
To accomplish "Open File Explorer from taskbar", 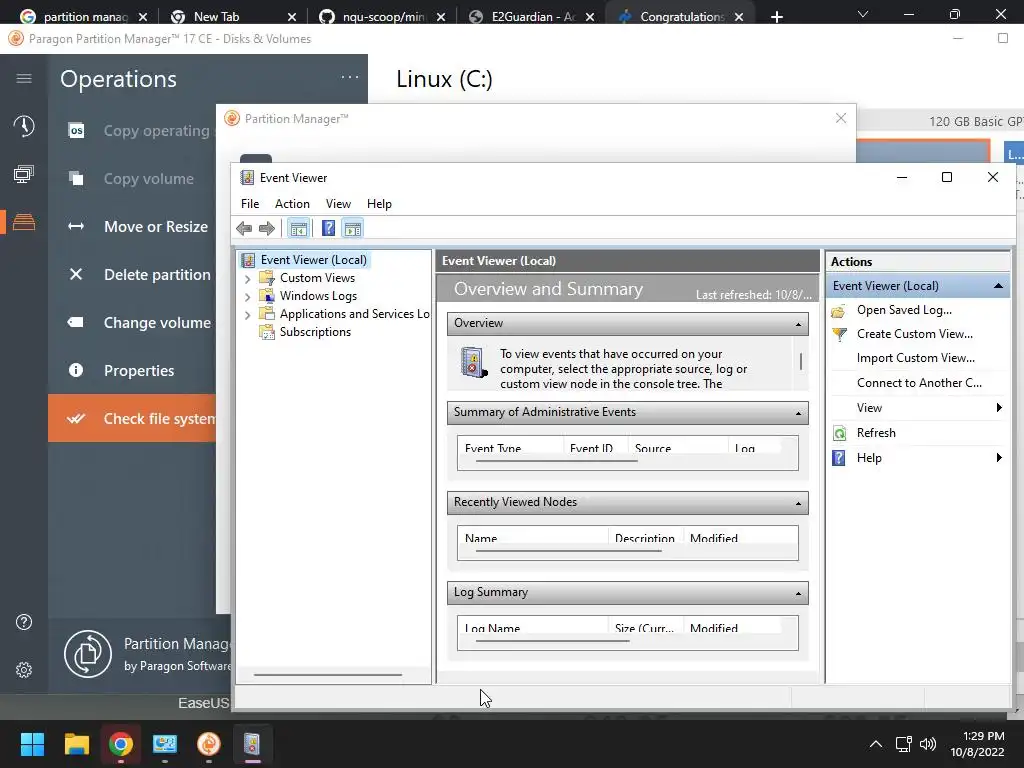I will coord(76,744).
